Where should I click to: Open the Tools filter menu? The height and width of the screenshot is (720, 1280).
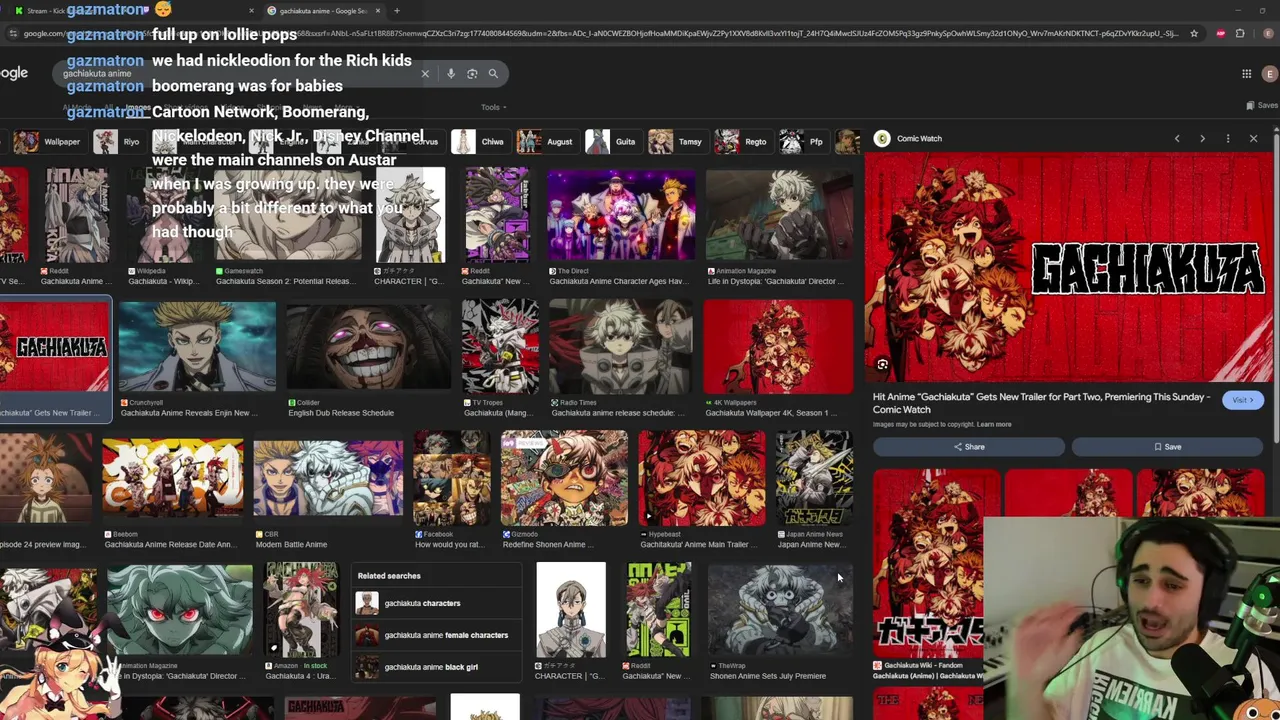[x=493, y=107]
